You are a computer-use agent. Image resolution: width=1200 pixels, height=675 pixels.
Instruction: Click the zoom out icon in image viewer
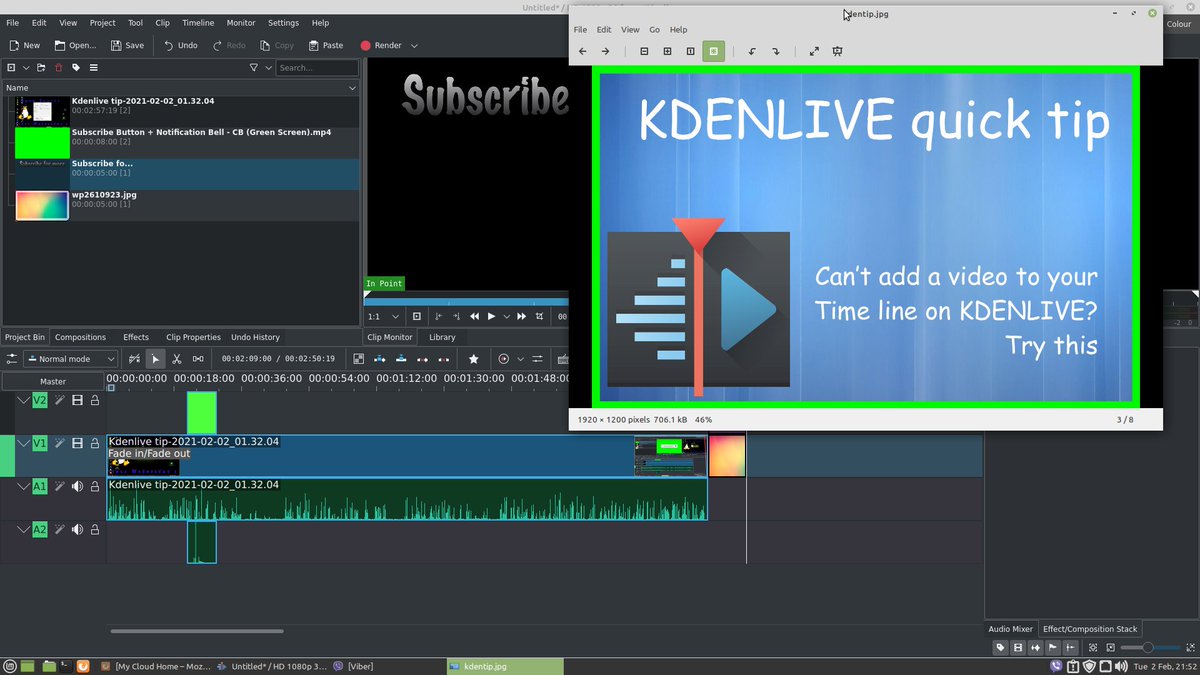click(x=644, y=51)
